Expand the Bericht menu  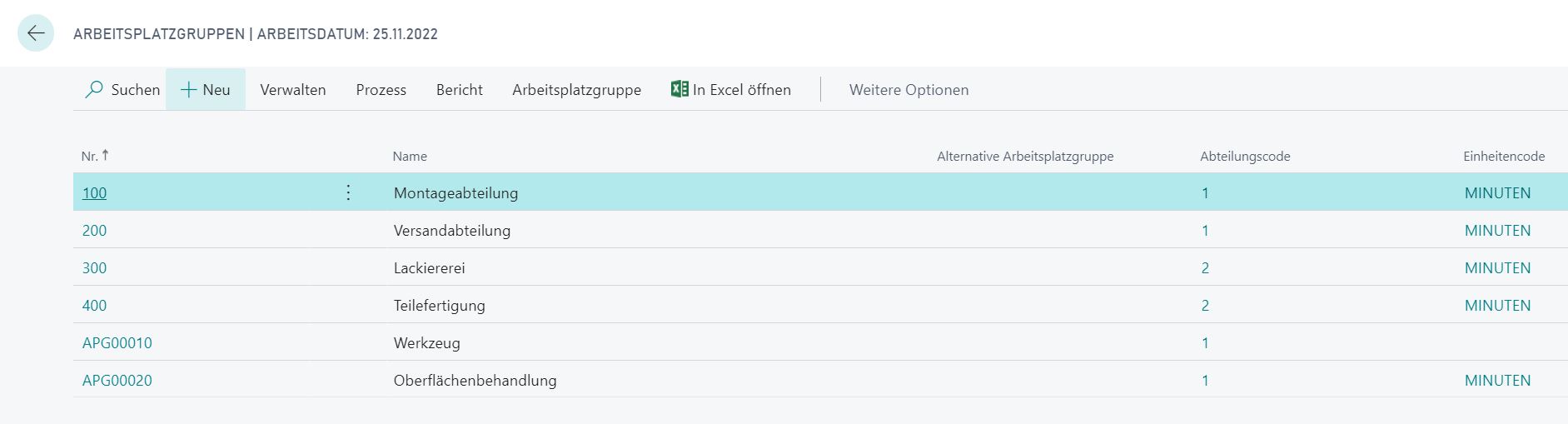click(x=460, y=90)
